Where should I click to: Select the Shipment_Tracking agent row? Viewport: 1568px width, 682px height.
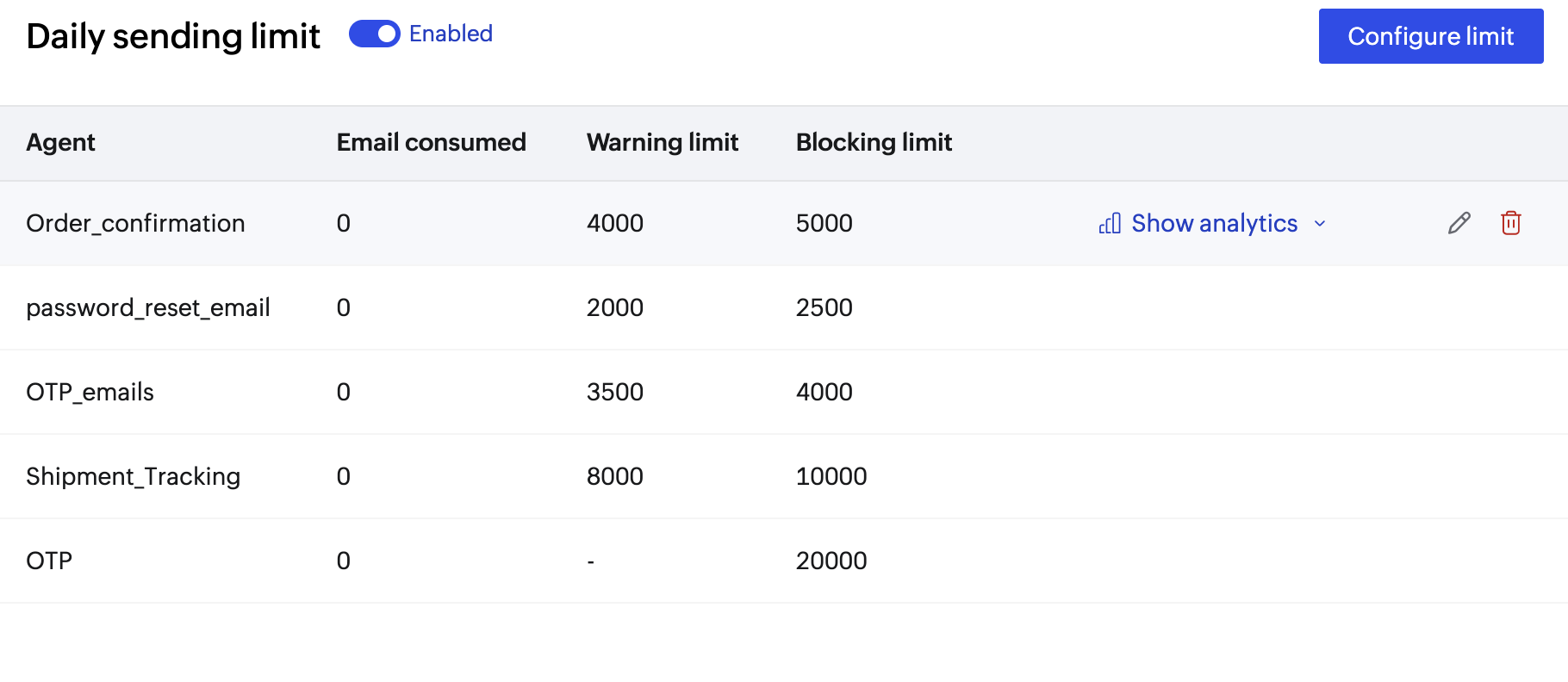tap(133, 477)
